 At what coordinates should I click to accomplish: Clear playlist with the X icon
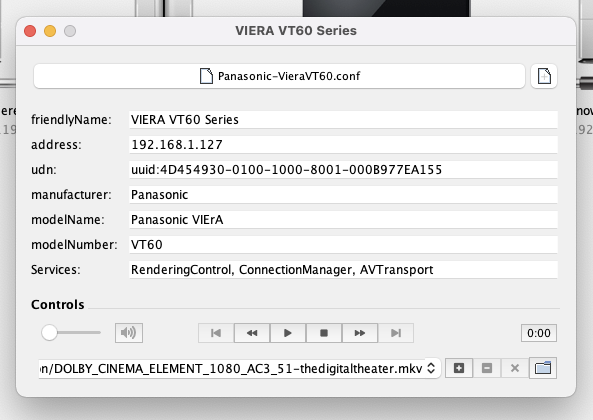(515, 368)
